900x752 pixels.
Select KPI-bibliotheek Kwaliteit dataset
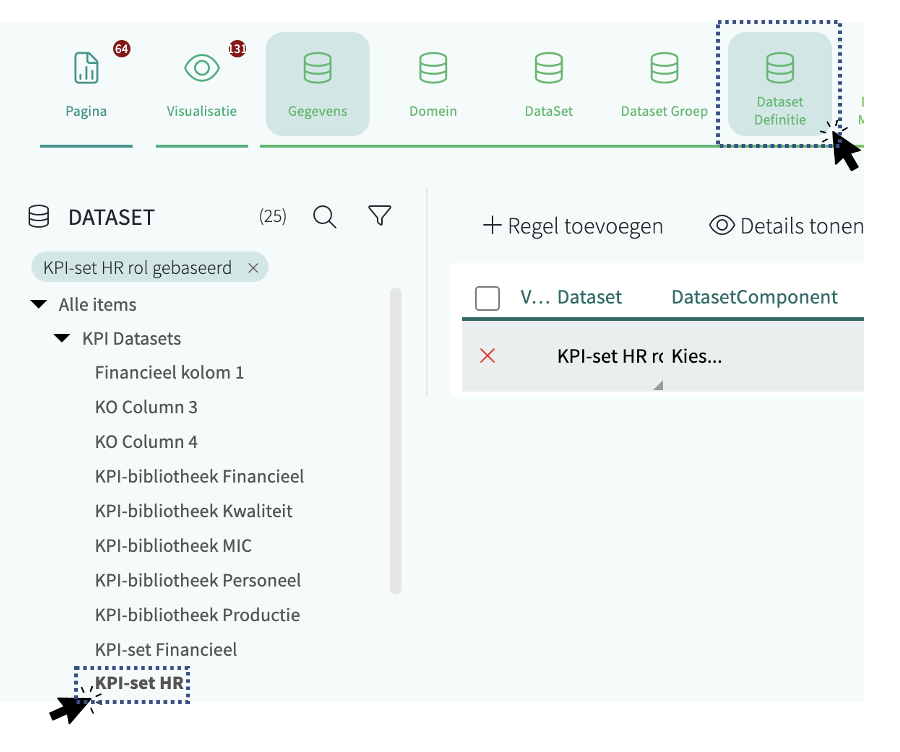193,511
